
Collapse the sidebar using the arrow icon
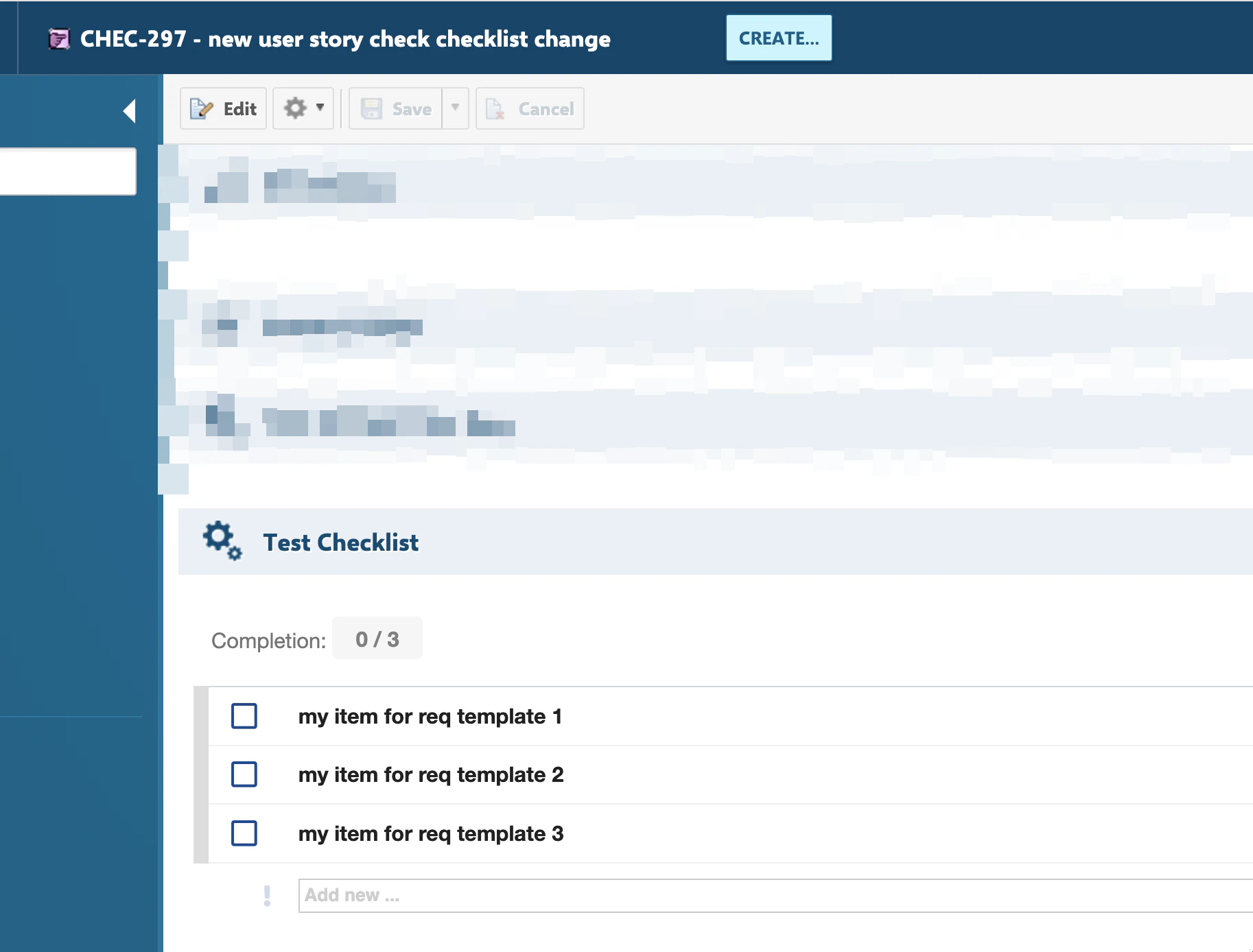coord(130,110)
